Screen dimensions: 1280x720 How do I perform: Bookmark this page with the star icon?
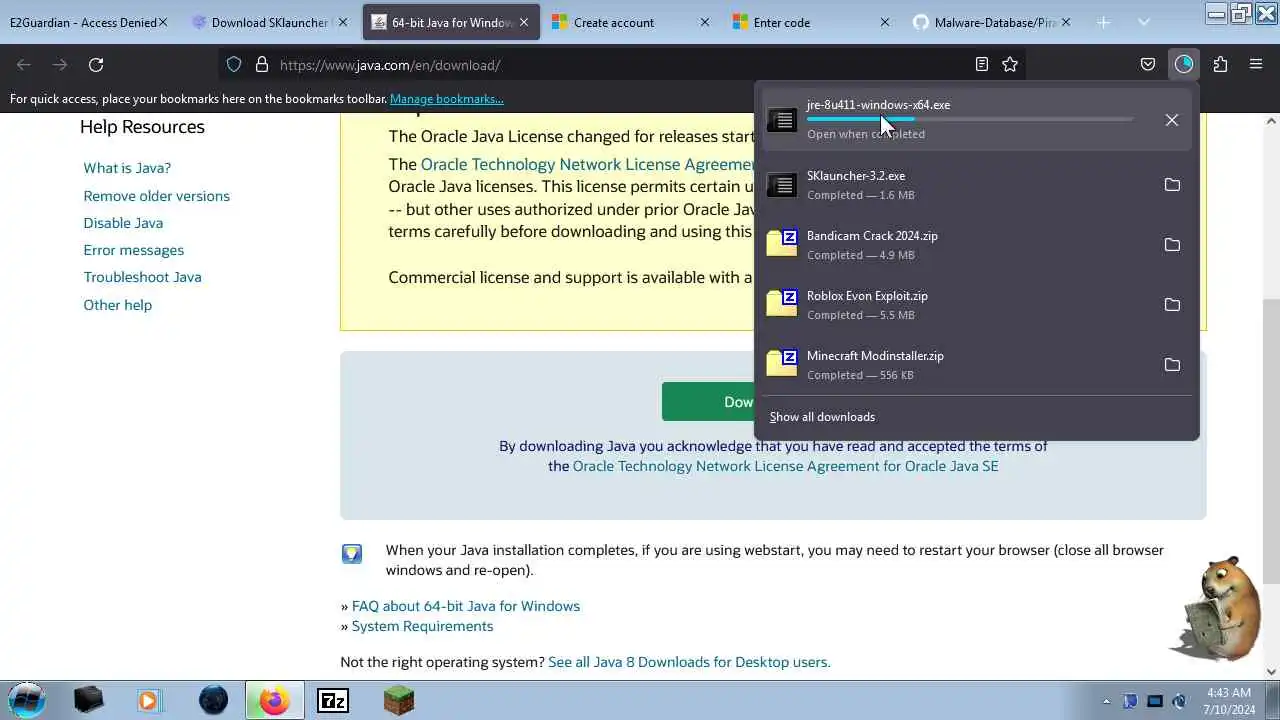pyautogui.click(x=1010, y=65)
